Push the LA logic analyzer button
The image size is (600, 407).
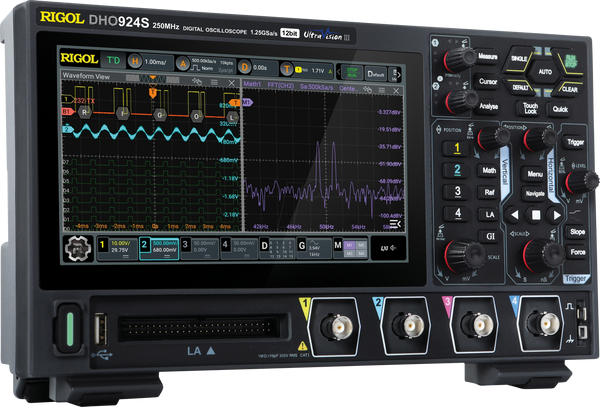tap(490, 215)
